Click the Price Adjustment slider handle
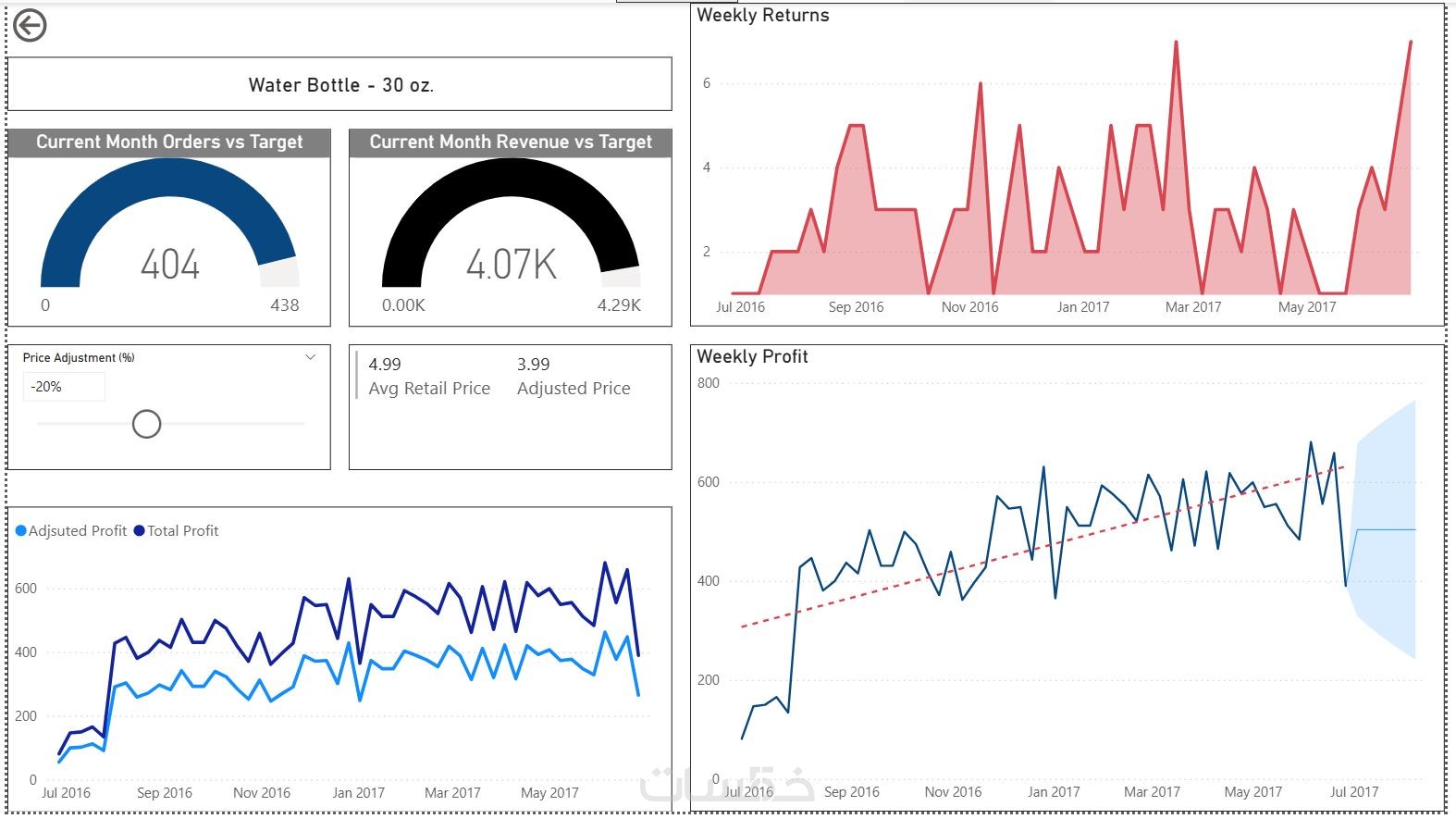Screen dimensions: 1456x819 click(146, 424)
